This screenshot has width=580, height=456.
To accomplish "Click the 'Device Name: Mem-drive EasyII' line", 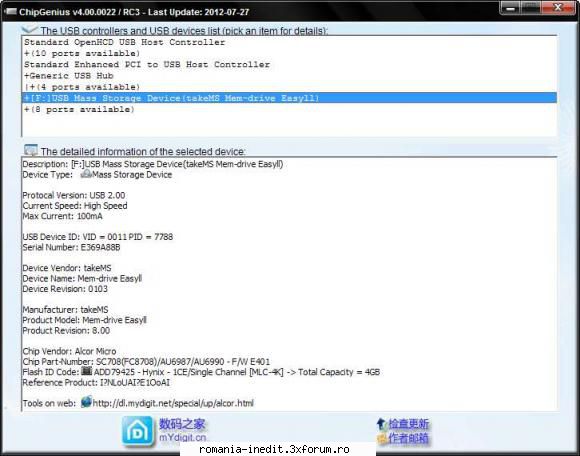I will (82, 278).
